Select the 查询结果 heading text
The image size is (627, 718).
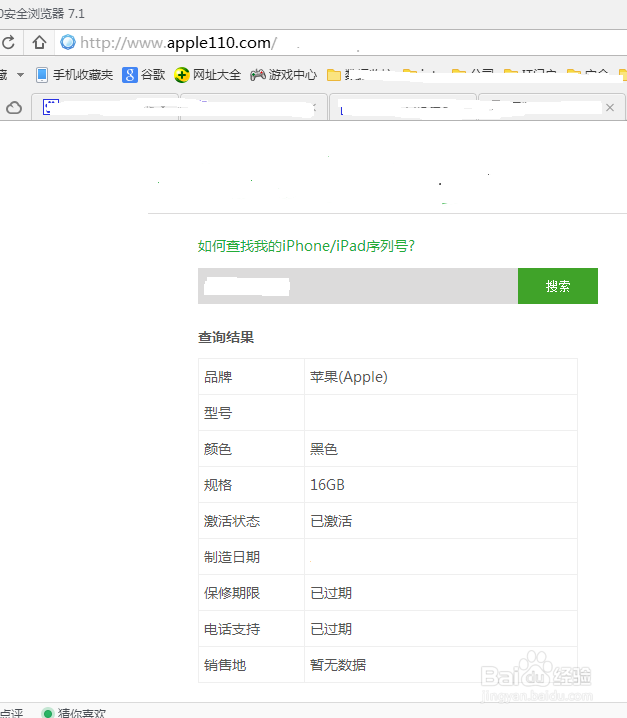(x=226, y=337)
